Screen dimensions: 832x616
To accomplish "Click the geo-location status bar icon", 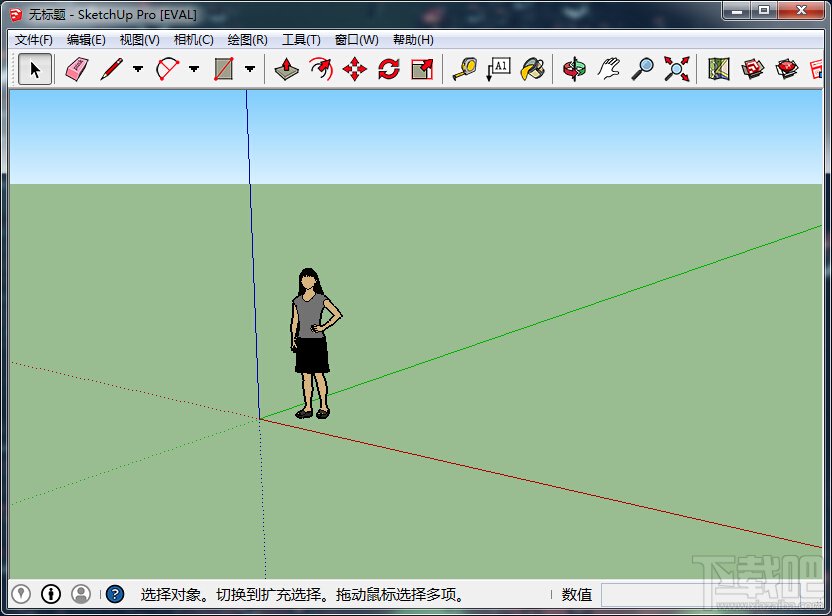I will point(21,594).
